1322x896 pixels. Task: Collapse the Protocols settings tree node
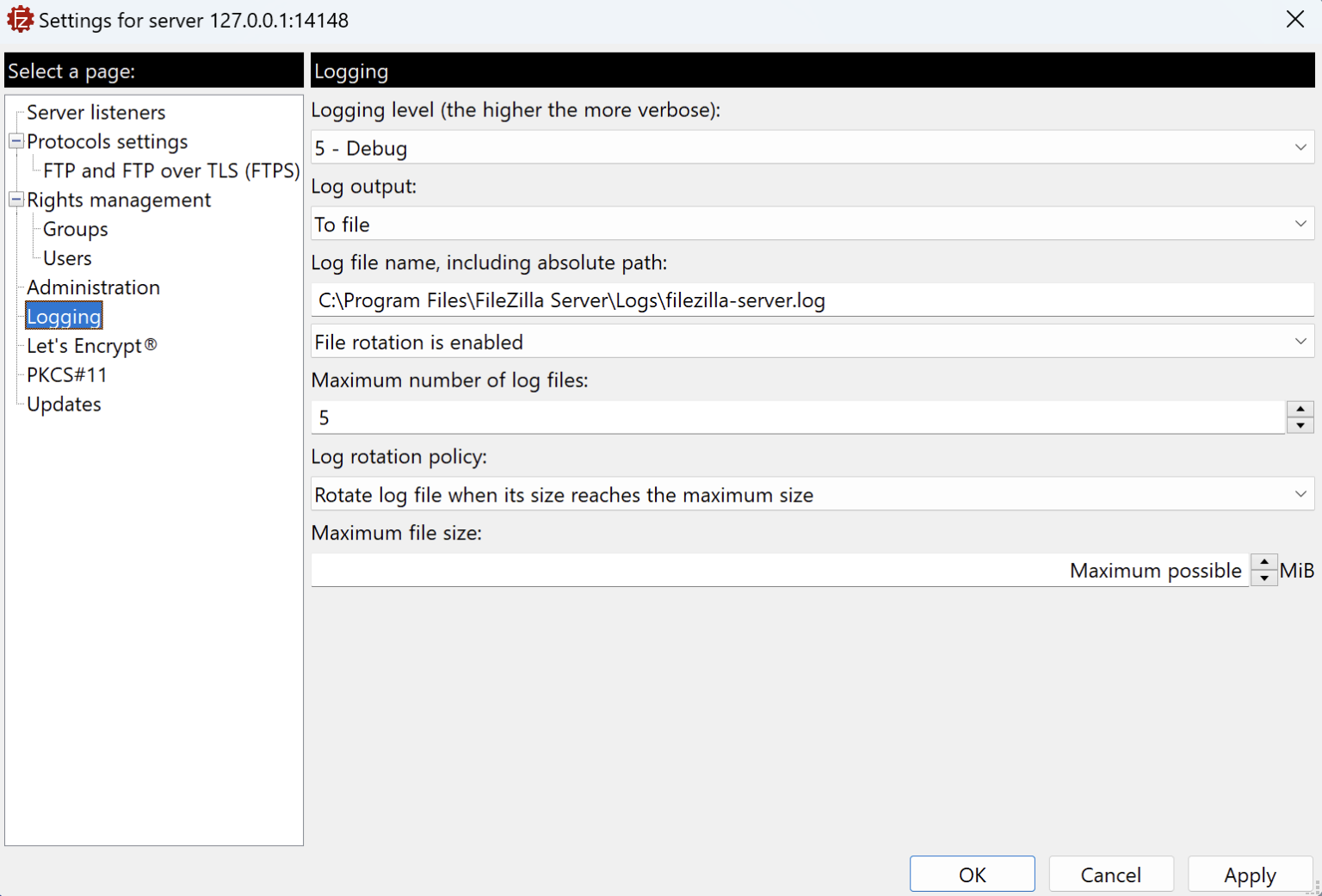click(15, 141)
